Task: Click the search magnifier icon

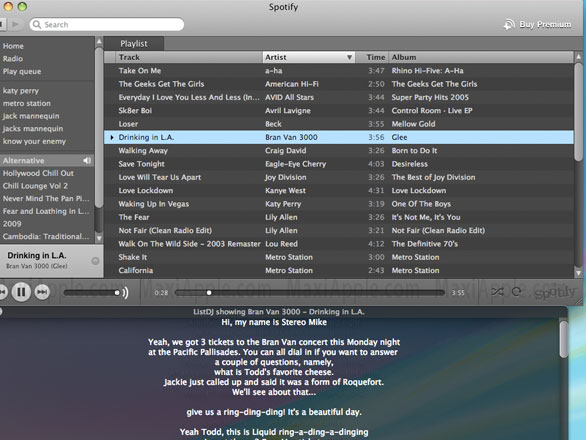Action: 37,24
